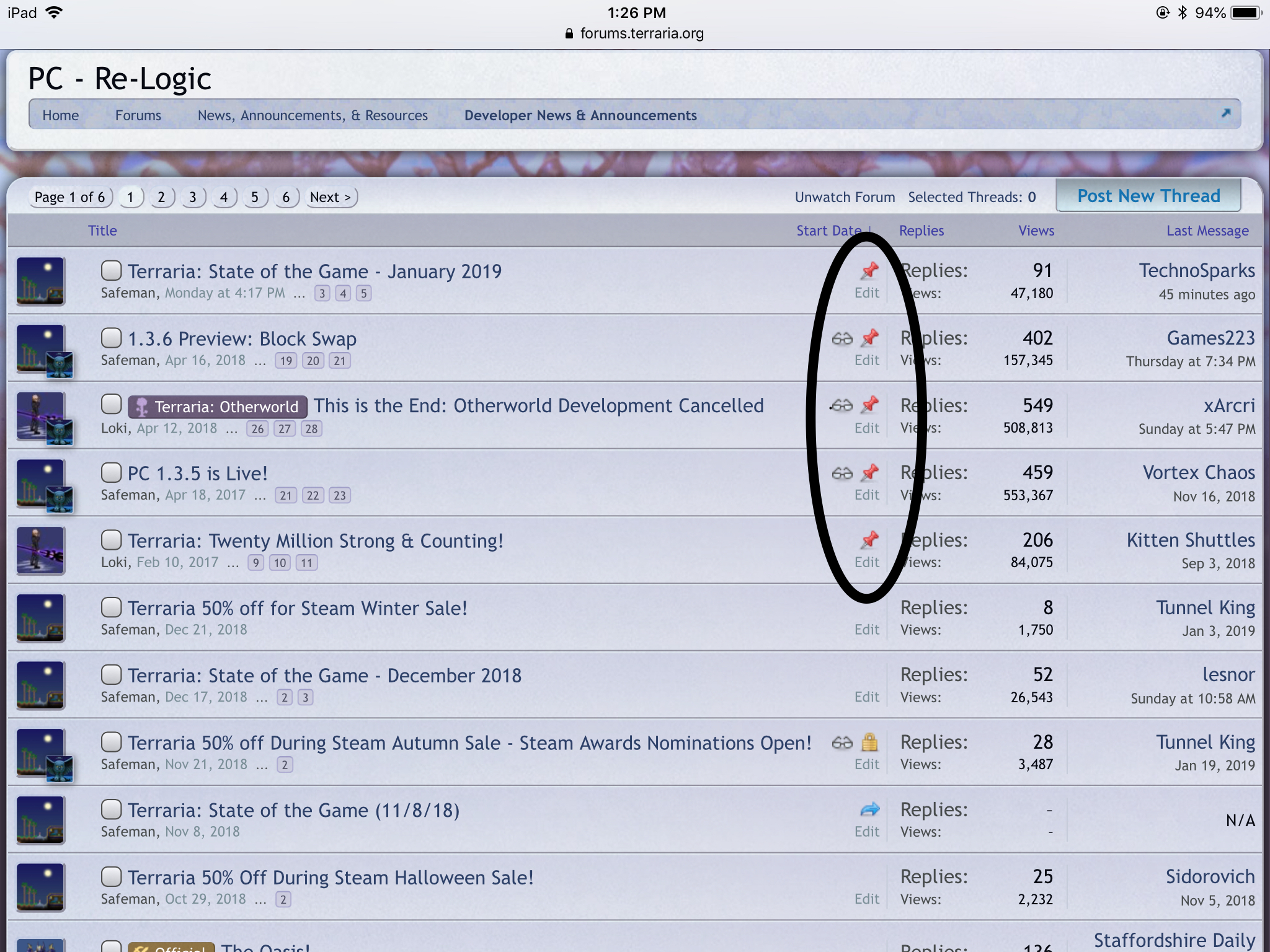Open the breadcrumb jump arrow icon in navigation bar
Viewport: 1270px width, 952px height.
click(x=1225, y=113)
